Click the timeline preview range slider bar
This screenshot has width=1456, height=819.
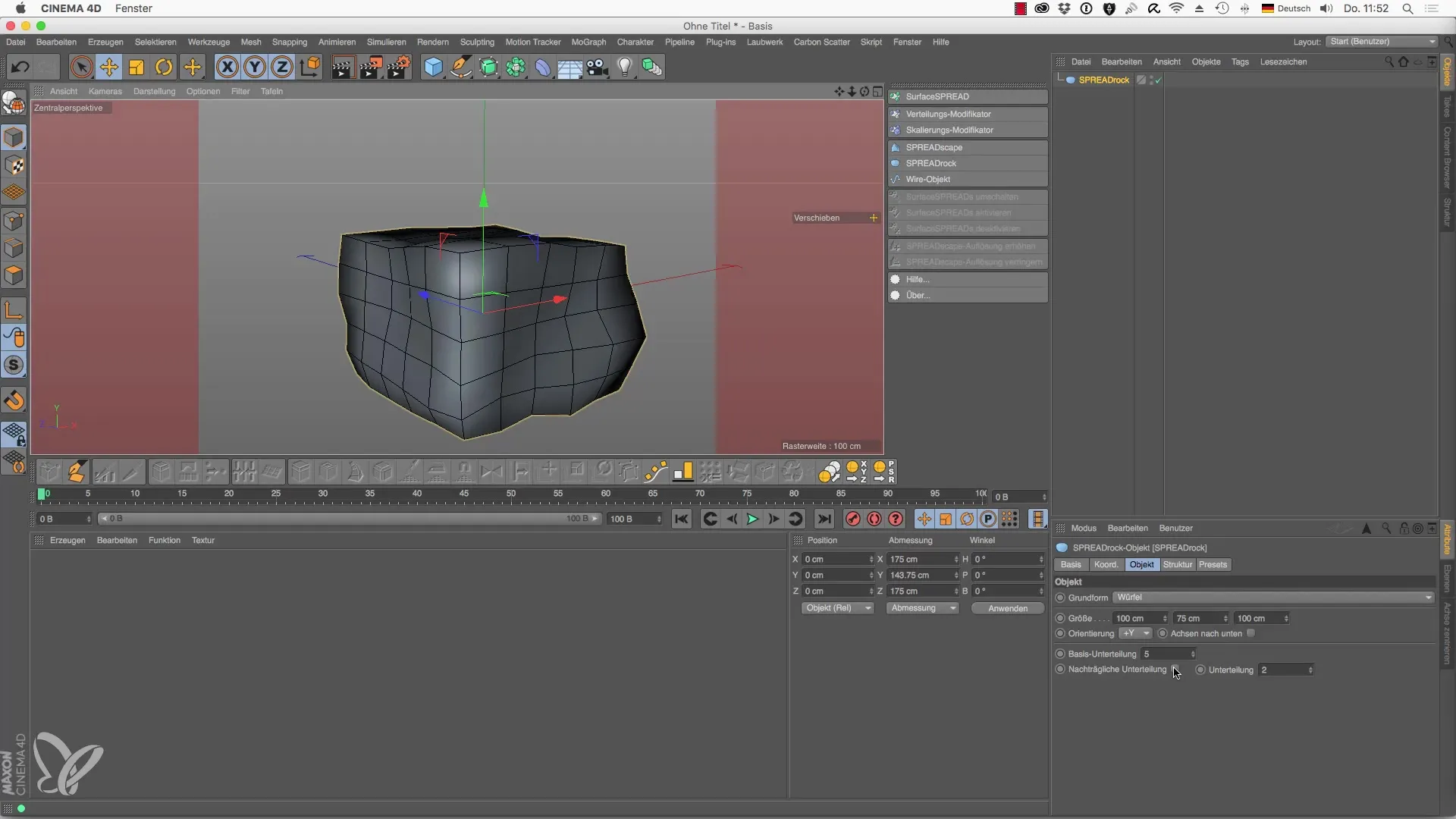(x=350, y=519)
